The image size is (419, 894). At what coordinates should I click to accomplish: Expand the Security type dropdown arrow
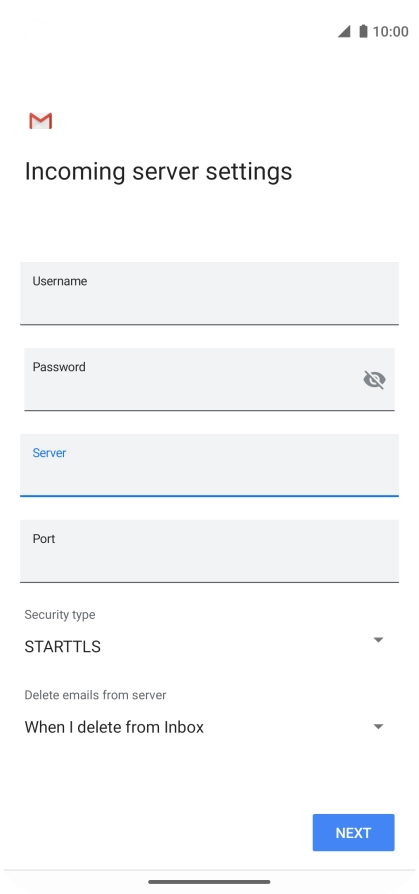point(378,640)
